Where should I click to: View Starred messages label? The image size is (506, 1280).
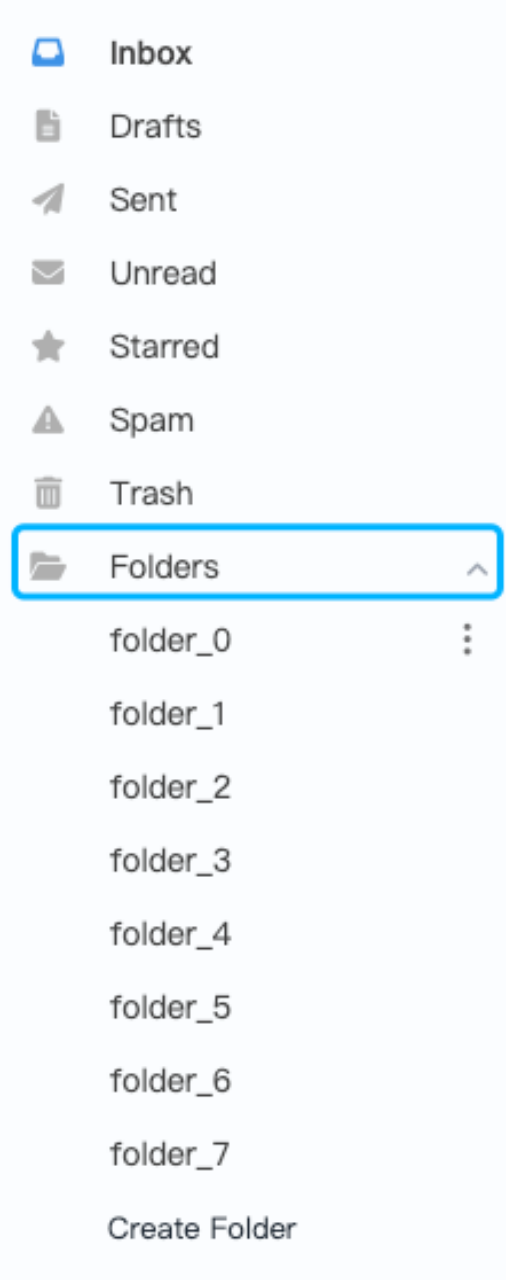point(164,347)
